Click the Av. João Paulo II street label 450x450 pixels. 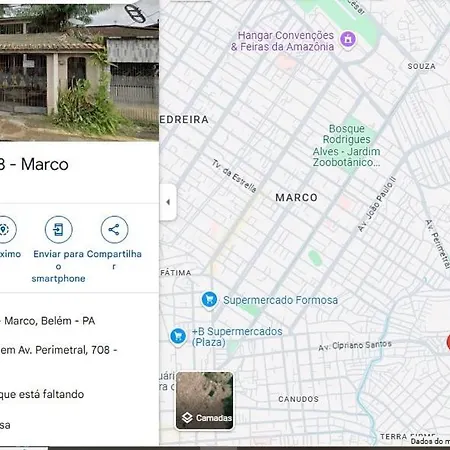click(377, 204)
